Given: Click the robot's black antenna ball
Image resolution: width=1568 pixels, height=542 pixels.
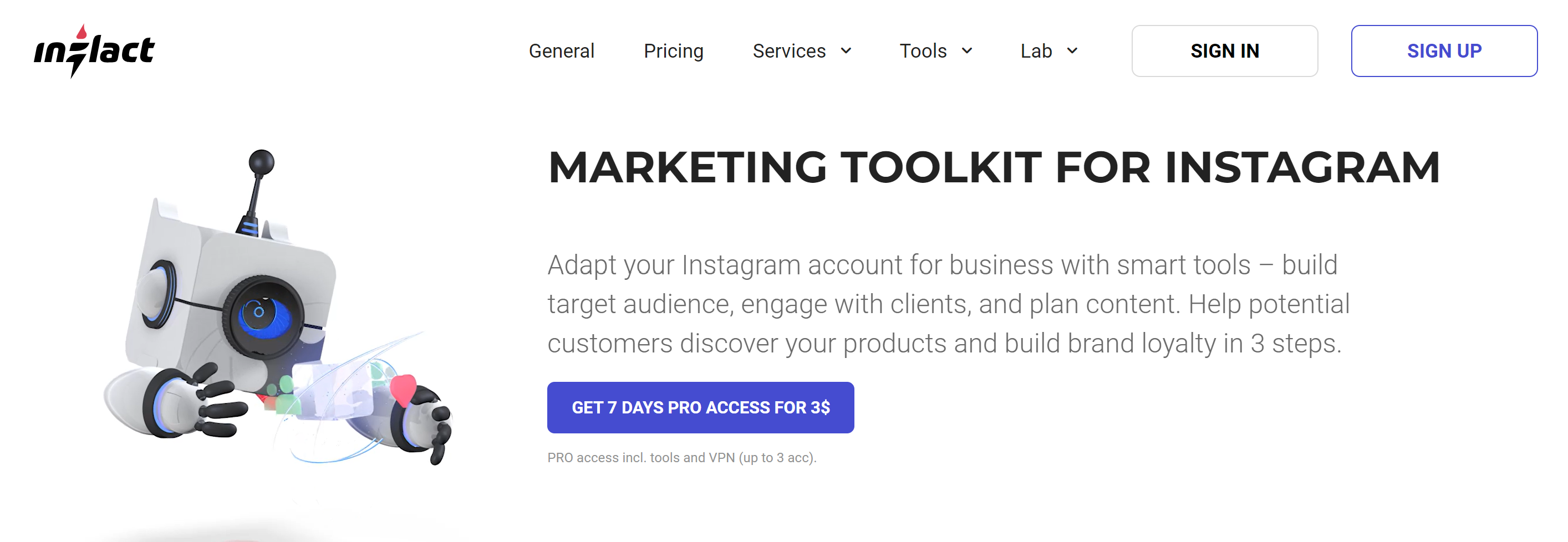Looking at the screenshot, I should pos(262,162).
